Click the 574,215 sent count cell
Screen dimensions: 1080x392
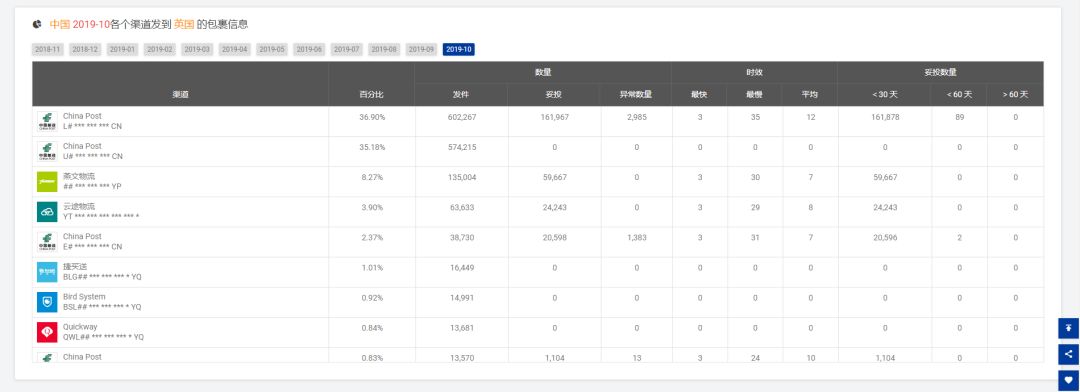pyautogui.click(x=461, y=147)
